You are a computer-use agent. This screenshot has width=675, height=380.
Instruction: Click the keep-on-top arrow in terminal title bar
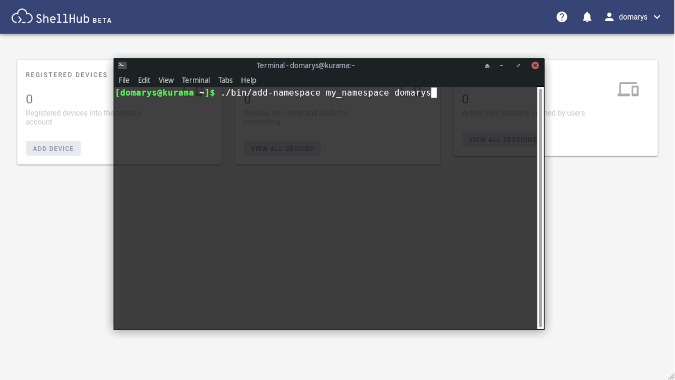(487, 66)
